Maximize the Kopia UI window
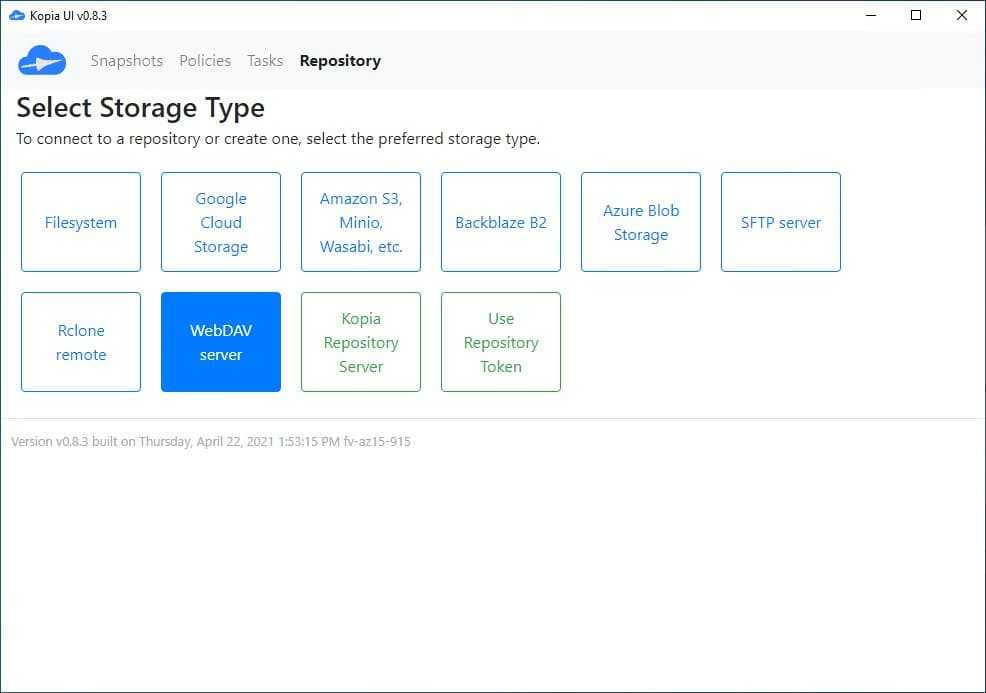 tap(916, 15)
